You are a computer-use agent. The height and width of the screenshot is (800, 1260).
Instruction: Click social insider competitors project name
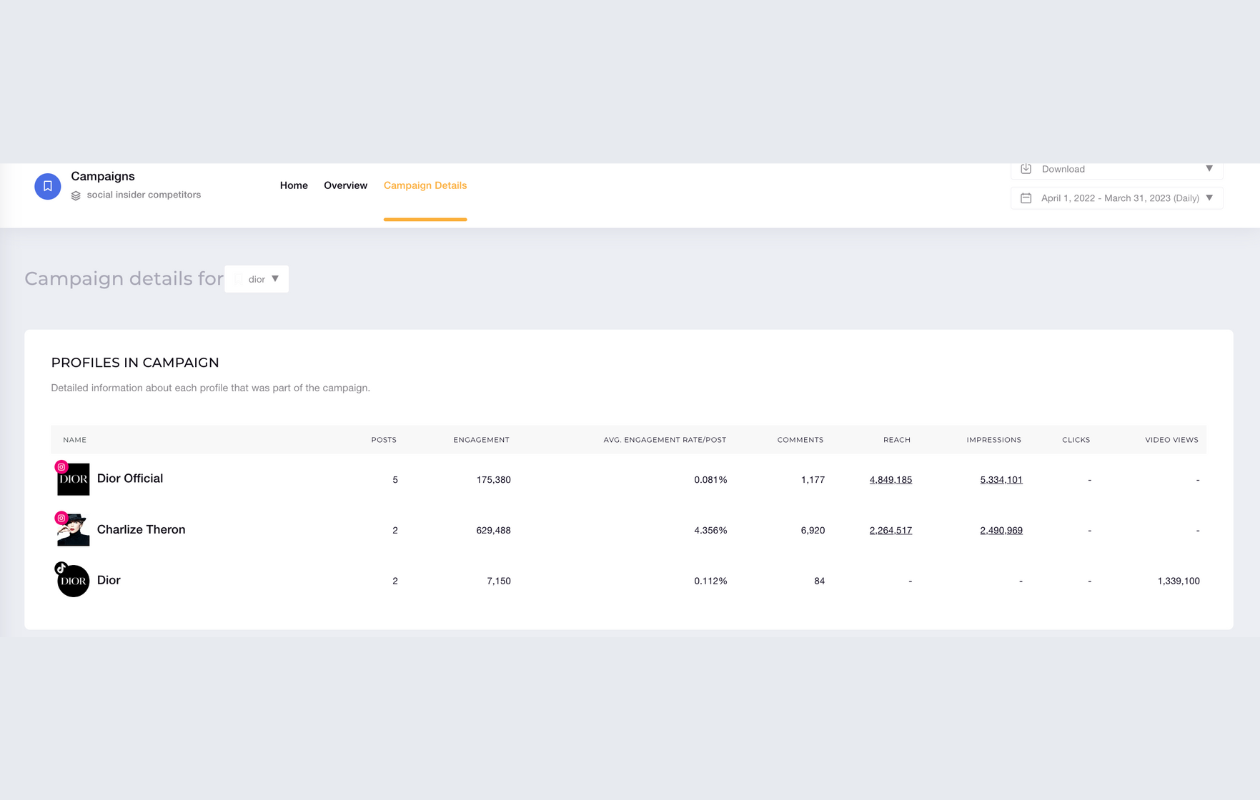point(144,195)
